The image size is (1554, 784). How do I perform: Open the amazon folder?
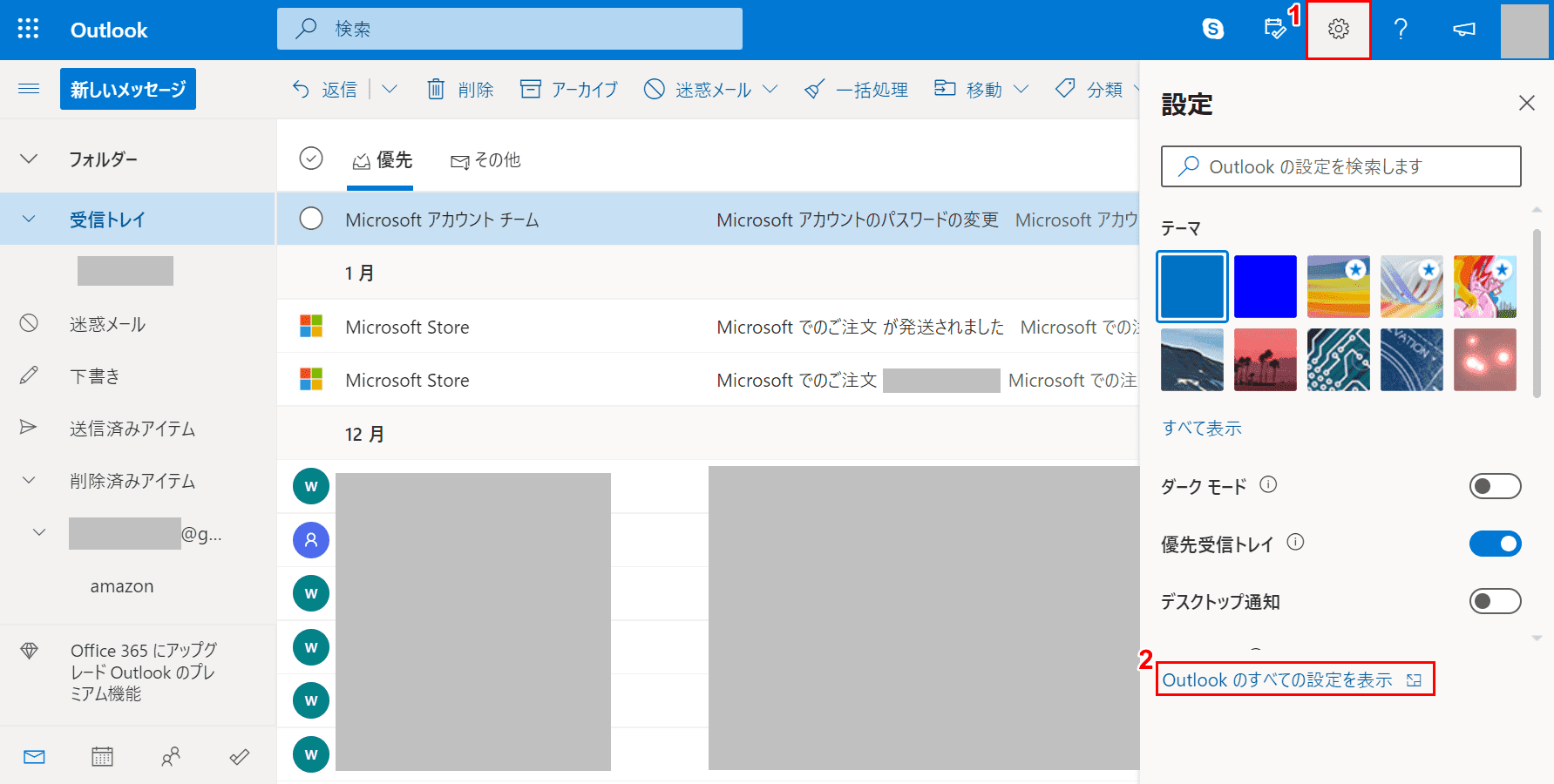(122, 586)
